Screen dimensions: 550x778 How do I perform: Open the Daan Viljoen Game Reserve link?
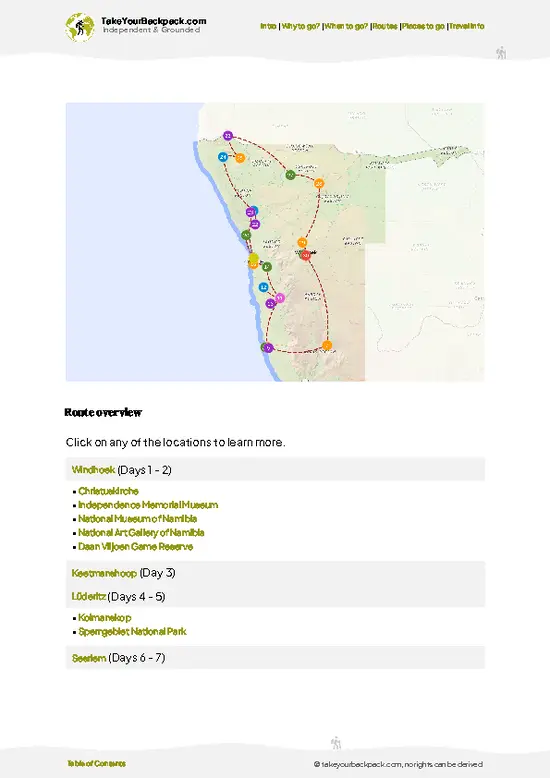coord(136,546)
